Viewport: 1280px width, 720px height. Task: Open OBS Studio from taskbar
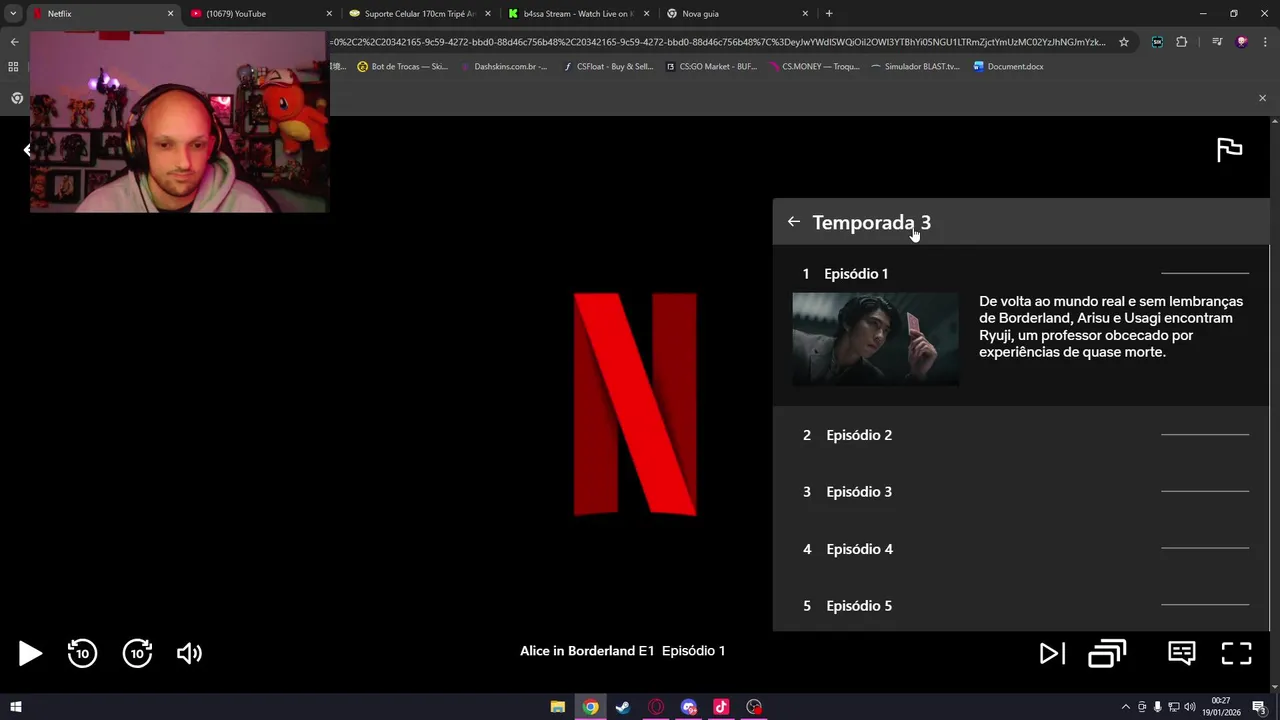pyautogui.click(x=754, y=707)
